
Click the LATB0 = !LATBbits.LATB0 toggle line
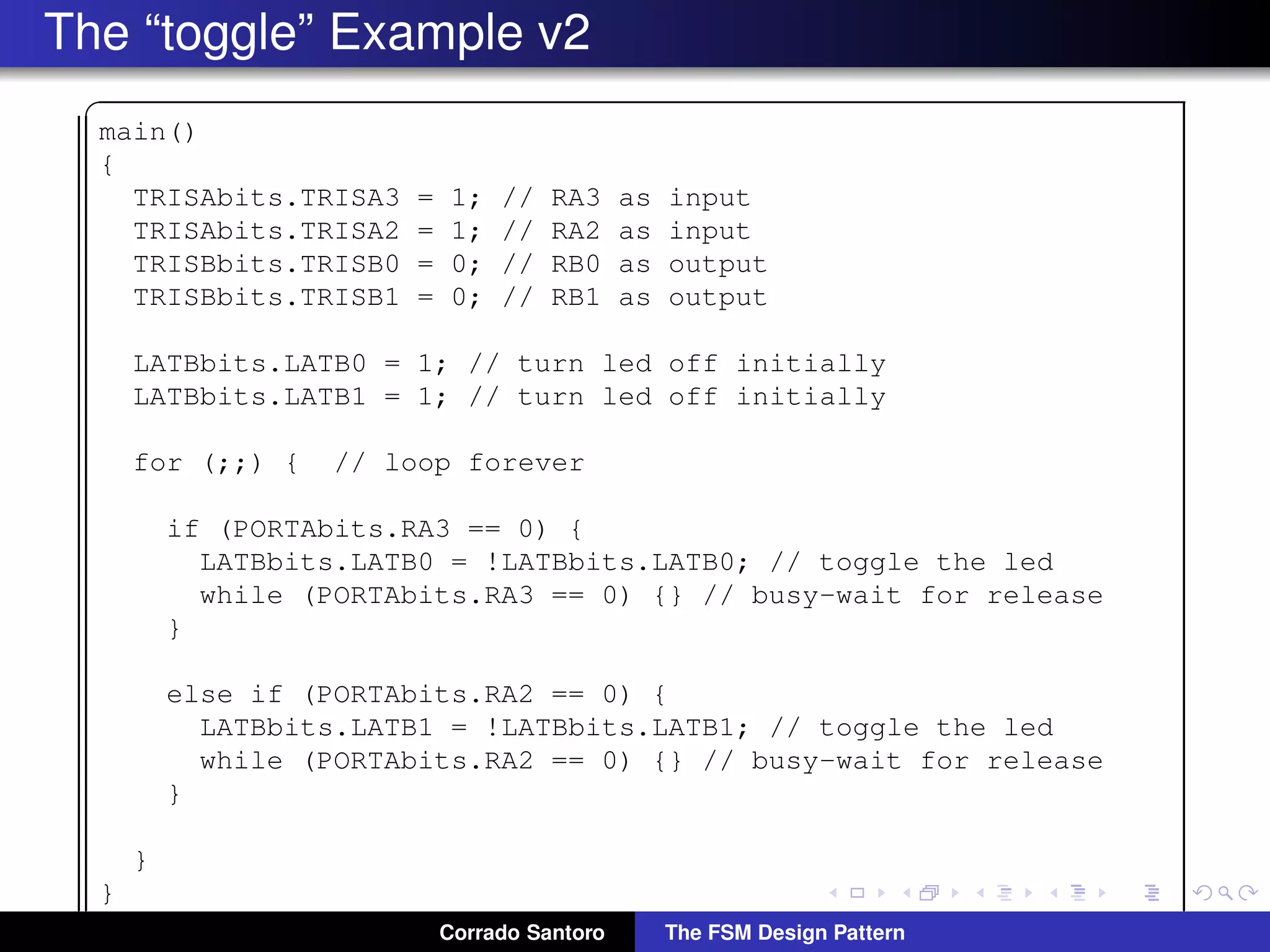626,563
